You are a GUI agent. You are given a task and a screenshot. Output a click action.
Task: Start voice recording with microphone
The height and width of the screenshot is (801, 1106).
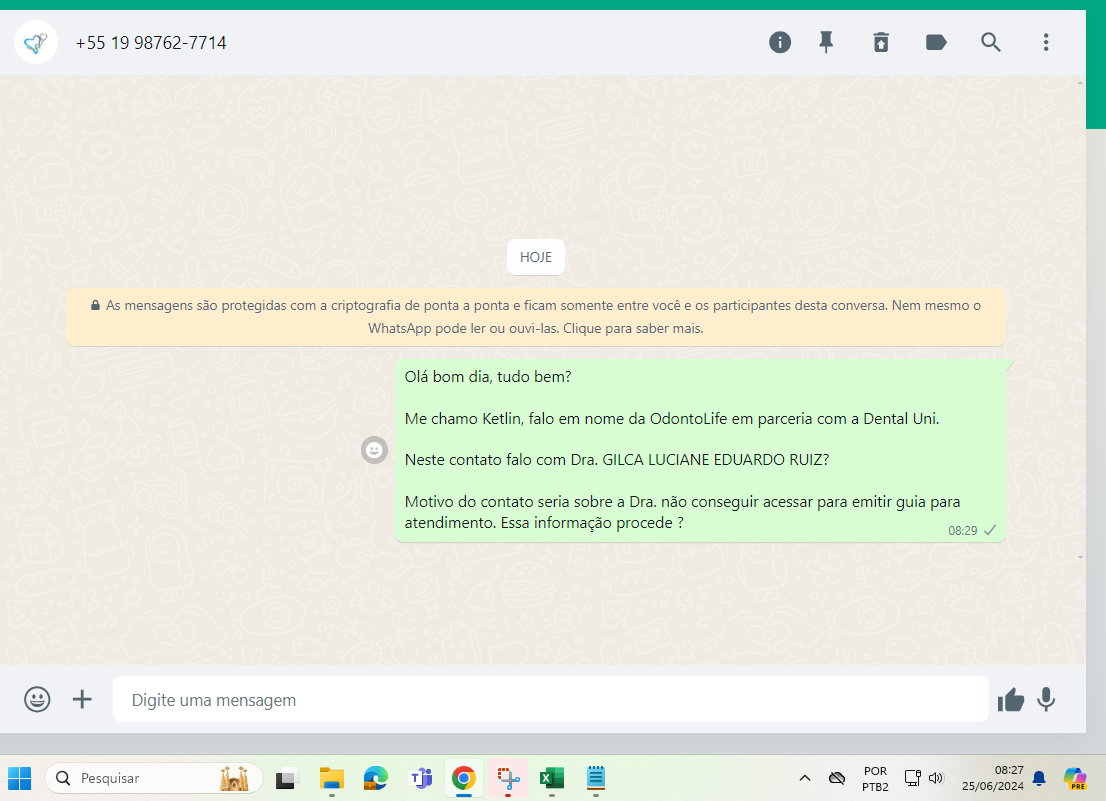coord(1046,699)
